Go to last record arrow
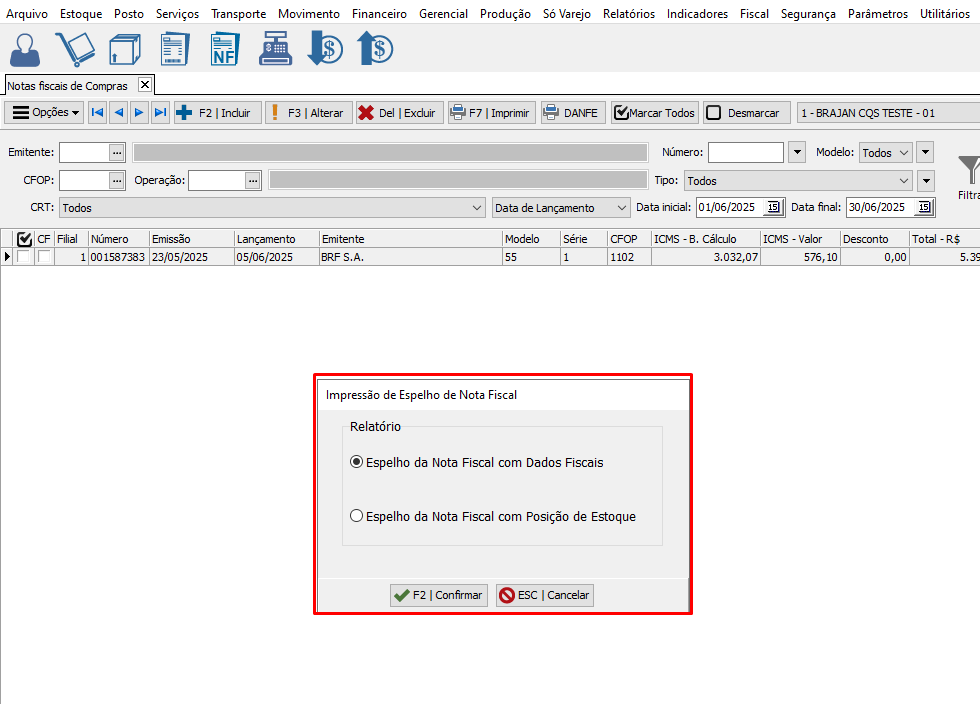Screen dimensions: 980x704 [161, 113]
